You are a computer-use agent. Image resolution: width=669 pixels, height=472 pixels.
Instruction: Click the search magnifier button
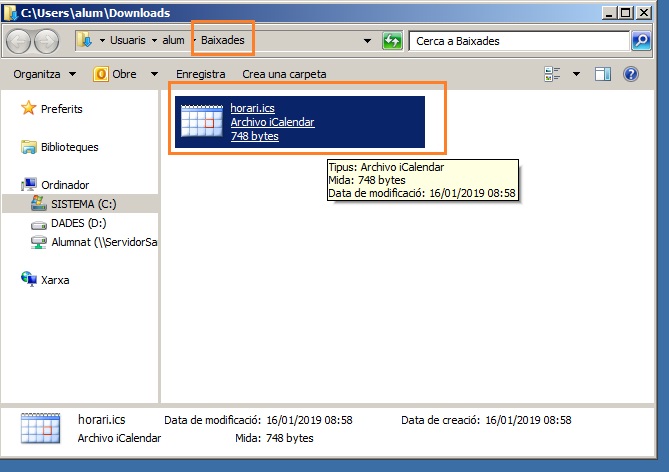pyautogui.click(x=641, y=41)
